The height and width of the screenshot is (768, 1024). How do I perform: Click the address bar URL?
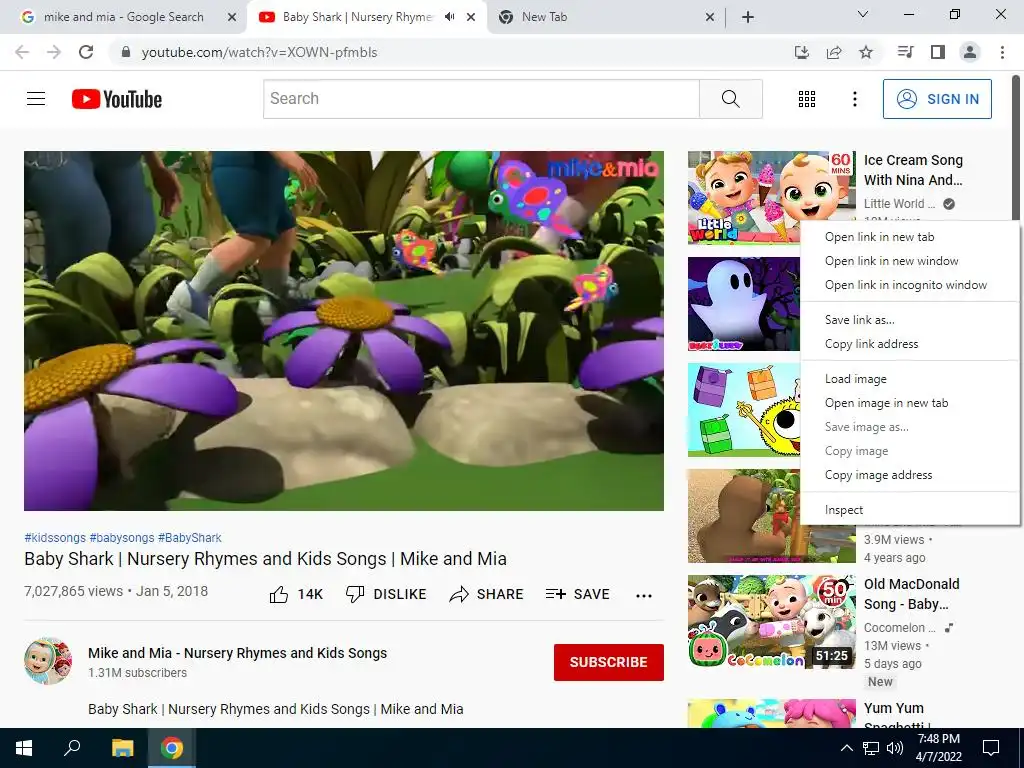pyautogui.click(x=259, y=52)
